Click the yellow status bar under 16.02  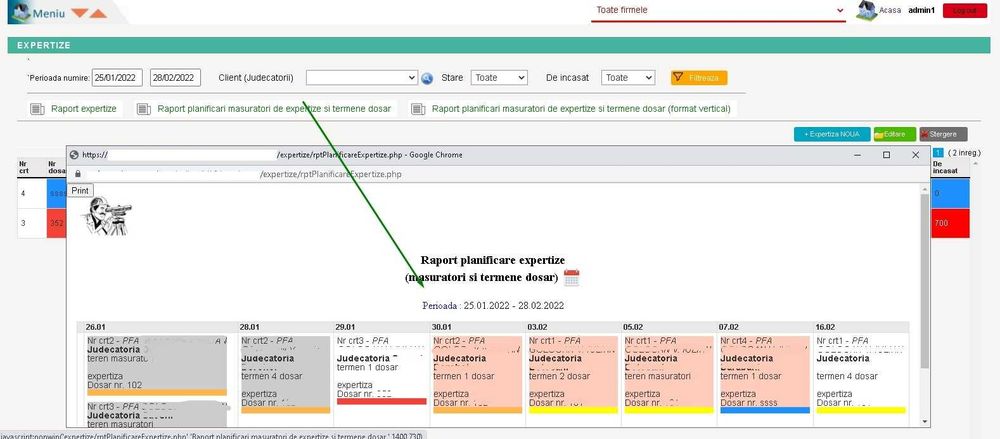[x=861, y=410]
